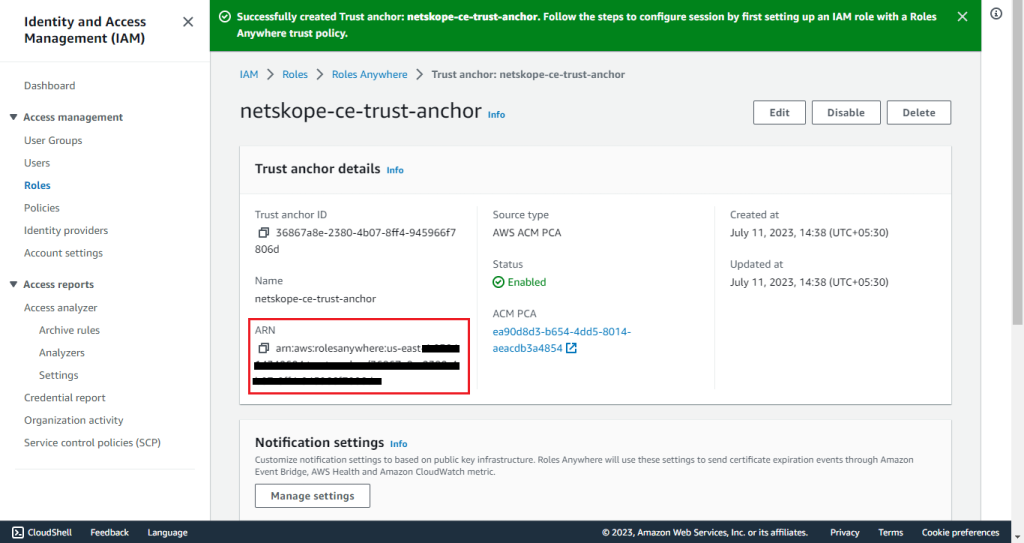Collapse the Access reports section
This screenshot has width=1024, height=543.
(x=13, y=284)
